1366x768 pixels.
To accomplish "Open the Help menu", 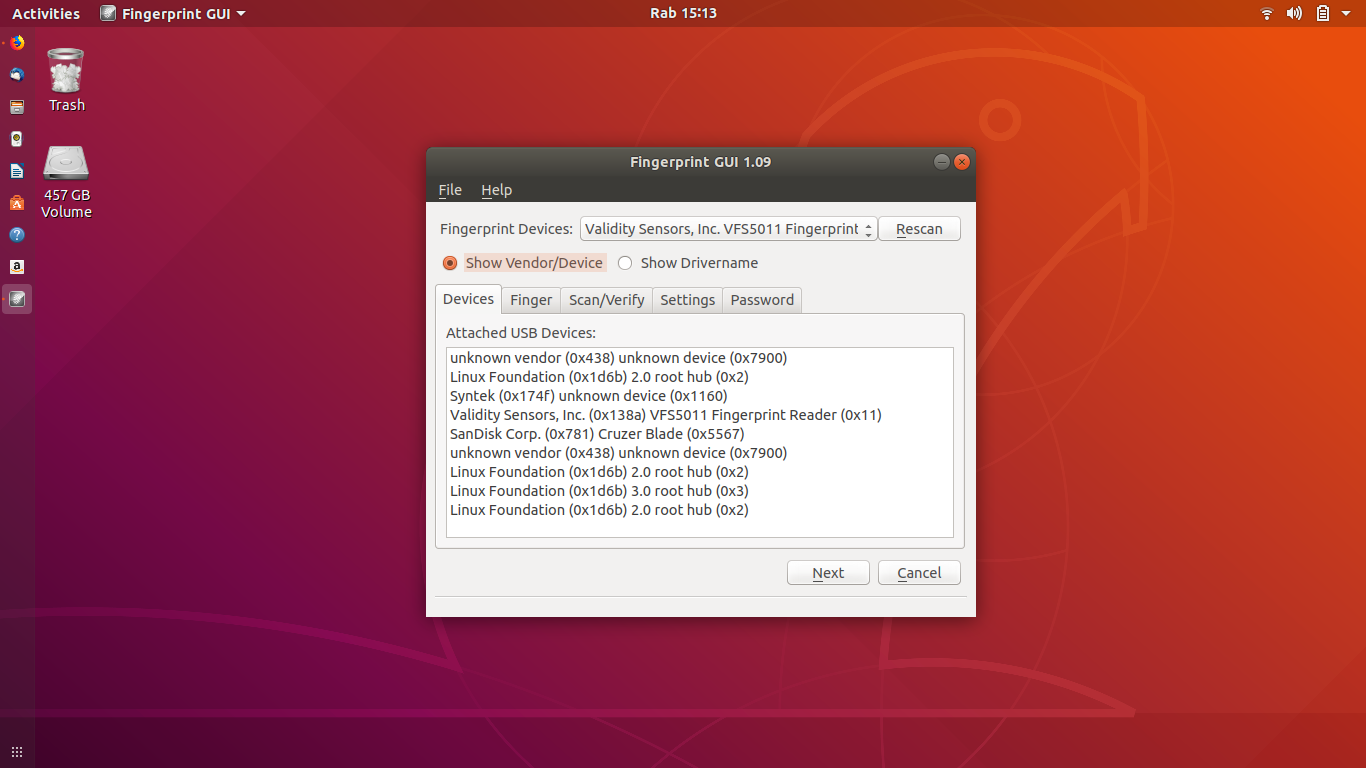I will coord(496,190).
